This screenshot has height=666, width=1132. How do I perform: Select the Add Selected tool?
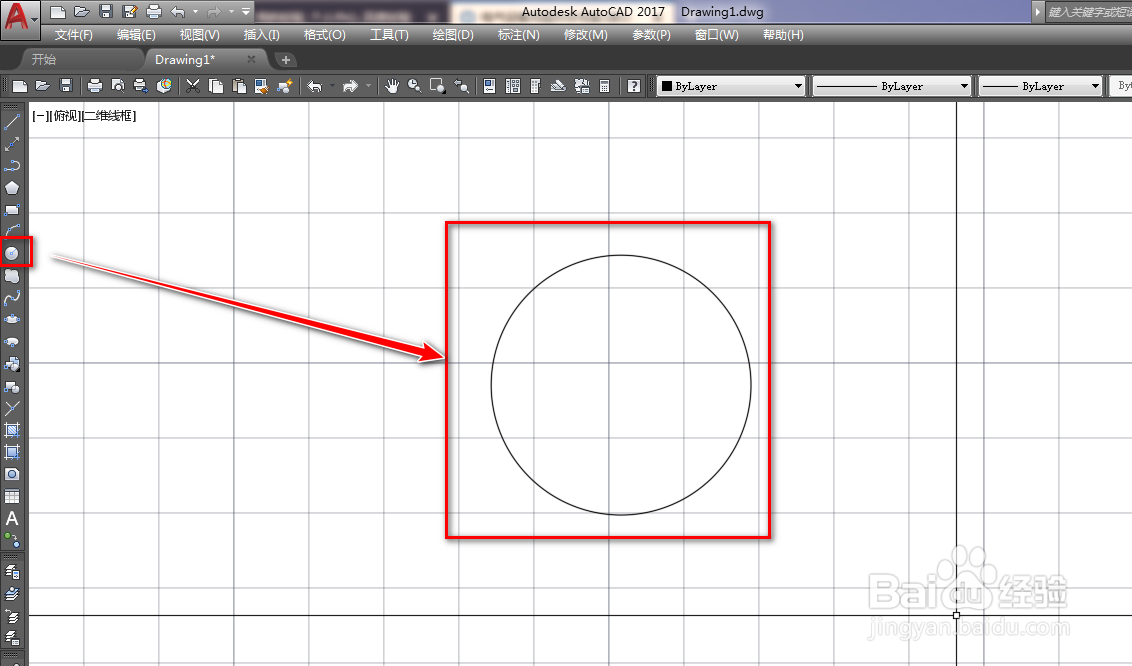pos(12,540)
